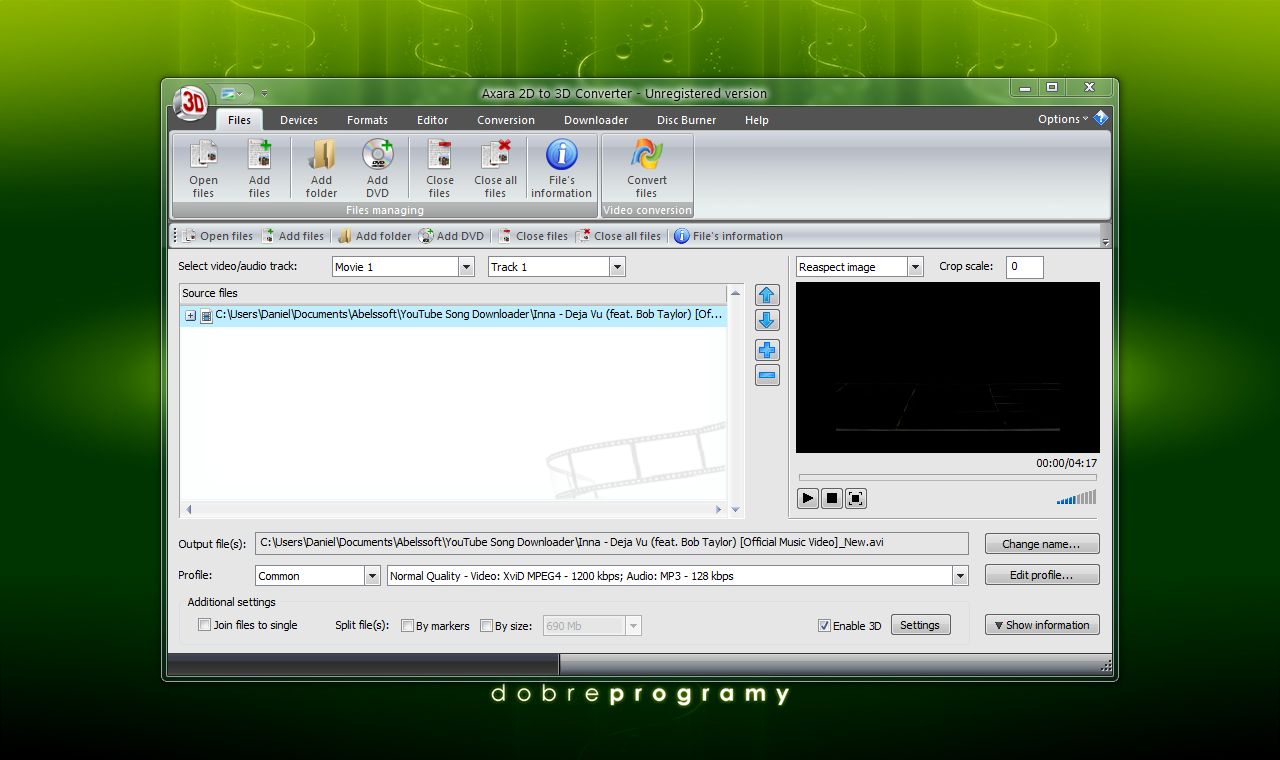Toggle fullscreen preview button

[x=856, y=498]
